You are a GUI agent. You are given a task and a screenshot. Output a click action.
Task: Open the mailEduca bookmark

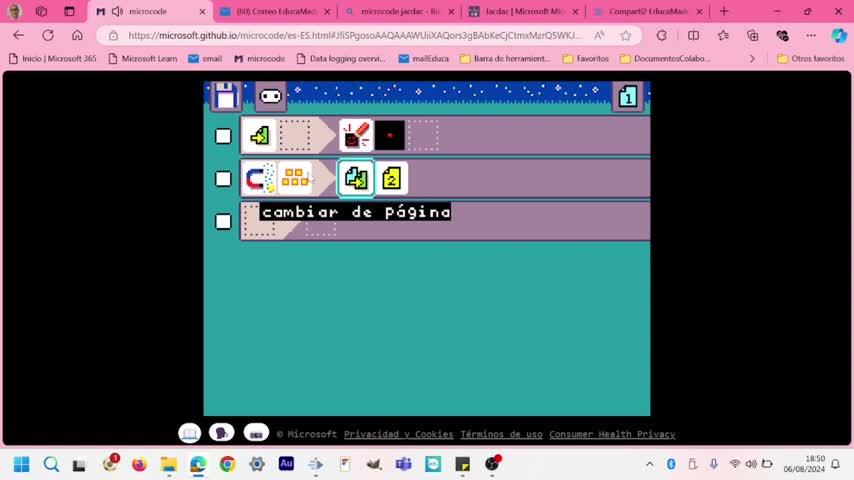[423, 58]
